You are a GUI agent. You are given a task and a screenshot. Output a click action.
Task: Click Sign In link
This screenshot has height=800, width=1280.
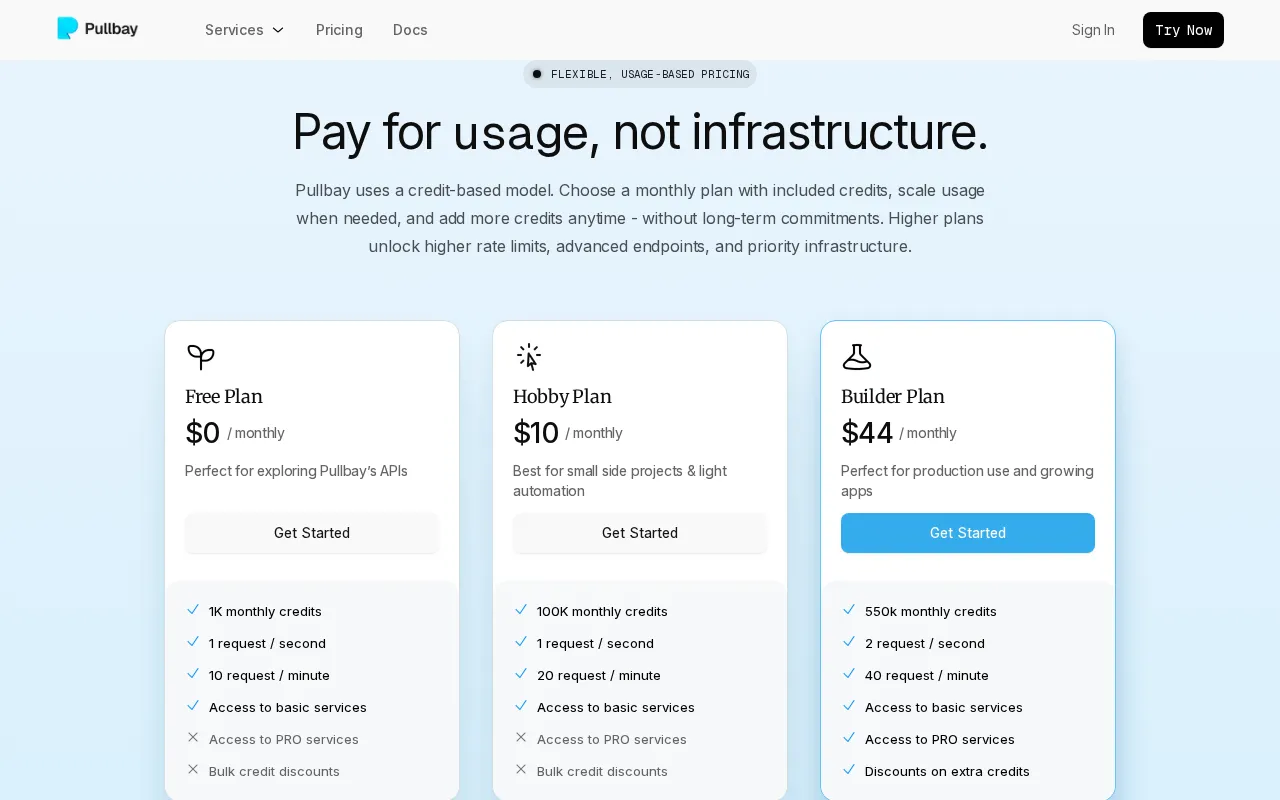1093,30
